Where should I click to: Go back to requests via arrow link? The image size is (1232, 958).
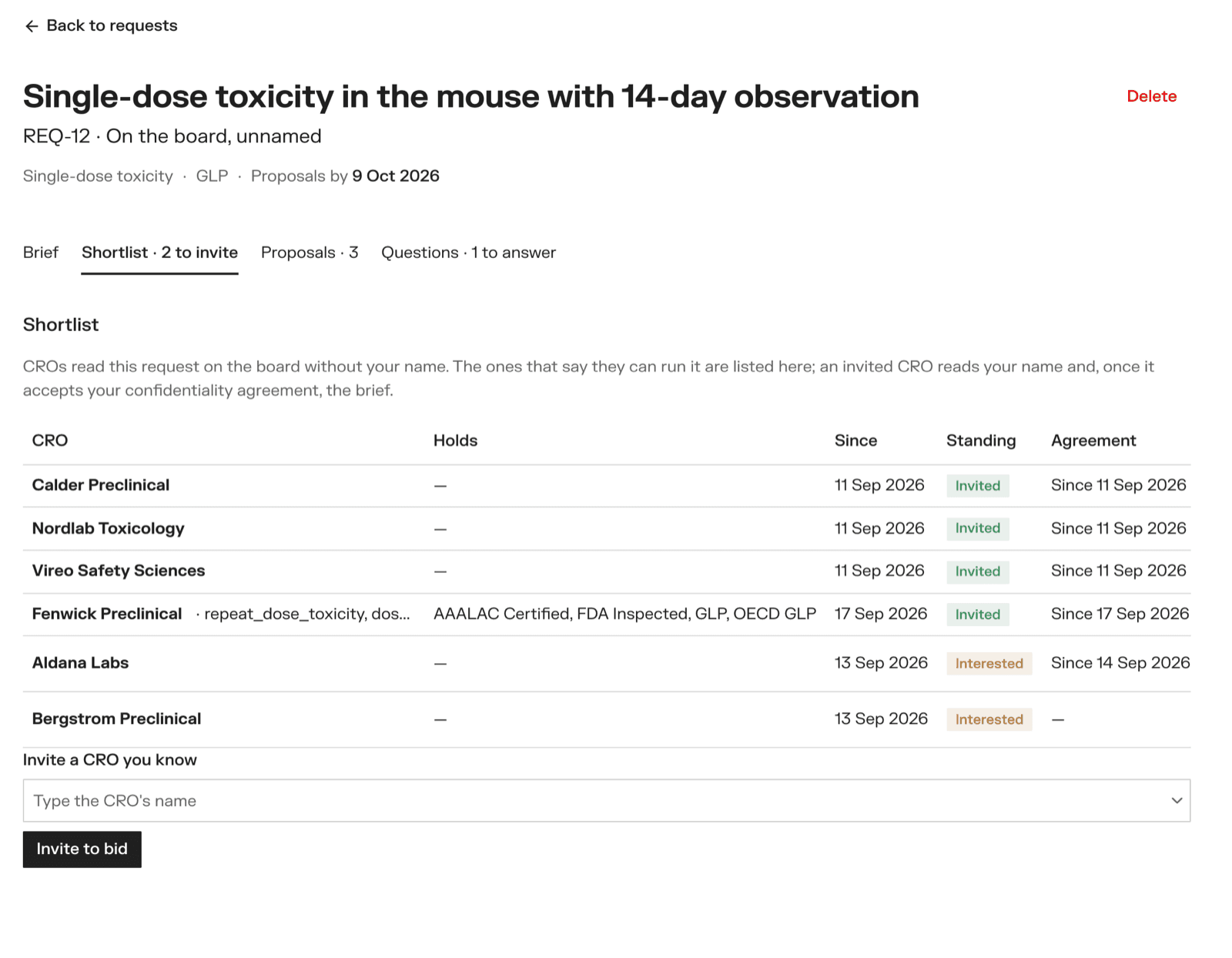pos(101,25)
